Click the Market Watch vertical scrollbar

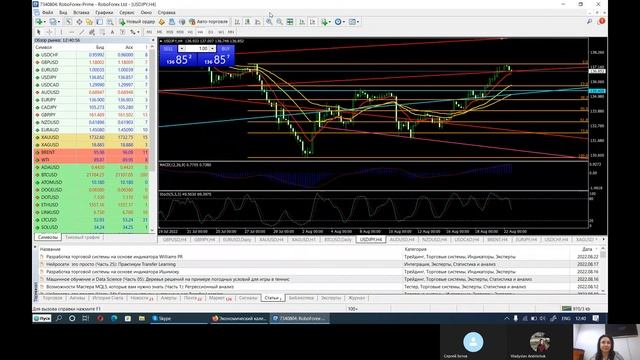tap(153, 139)
